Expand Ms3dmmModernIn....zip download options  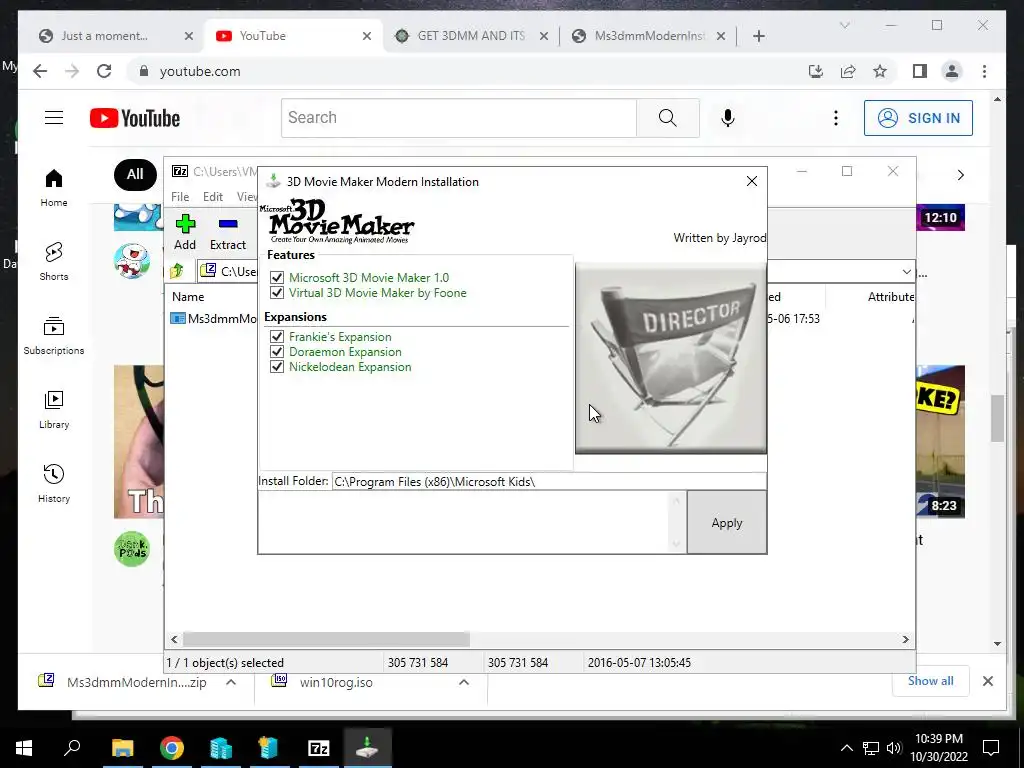point(231,682)
